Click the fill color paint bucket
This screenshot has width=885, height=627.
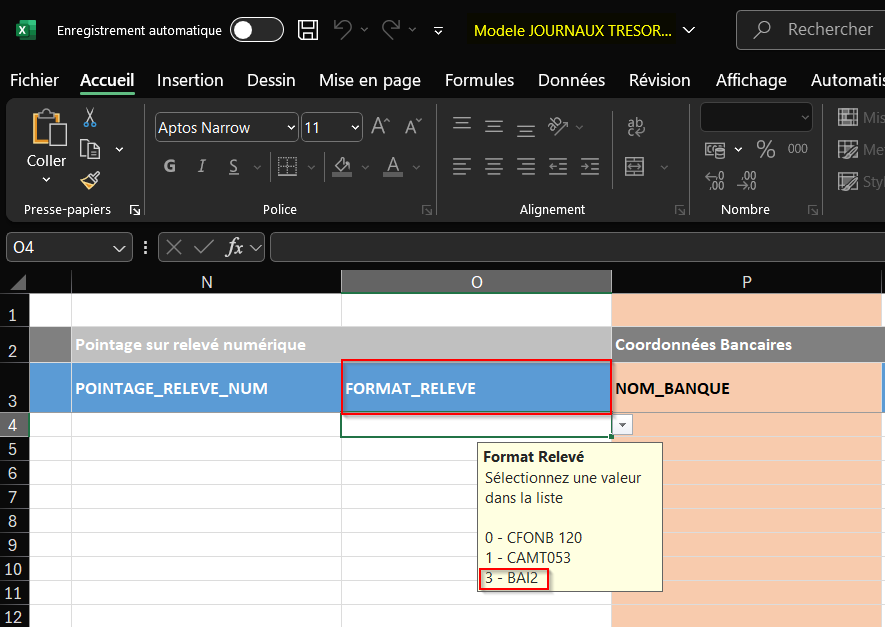342,166
